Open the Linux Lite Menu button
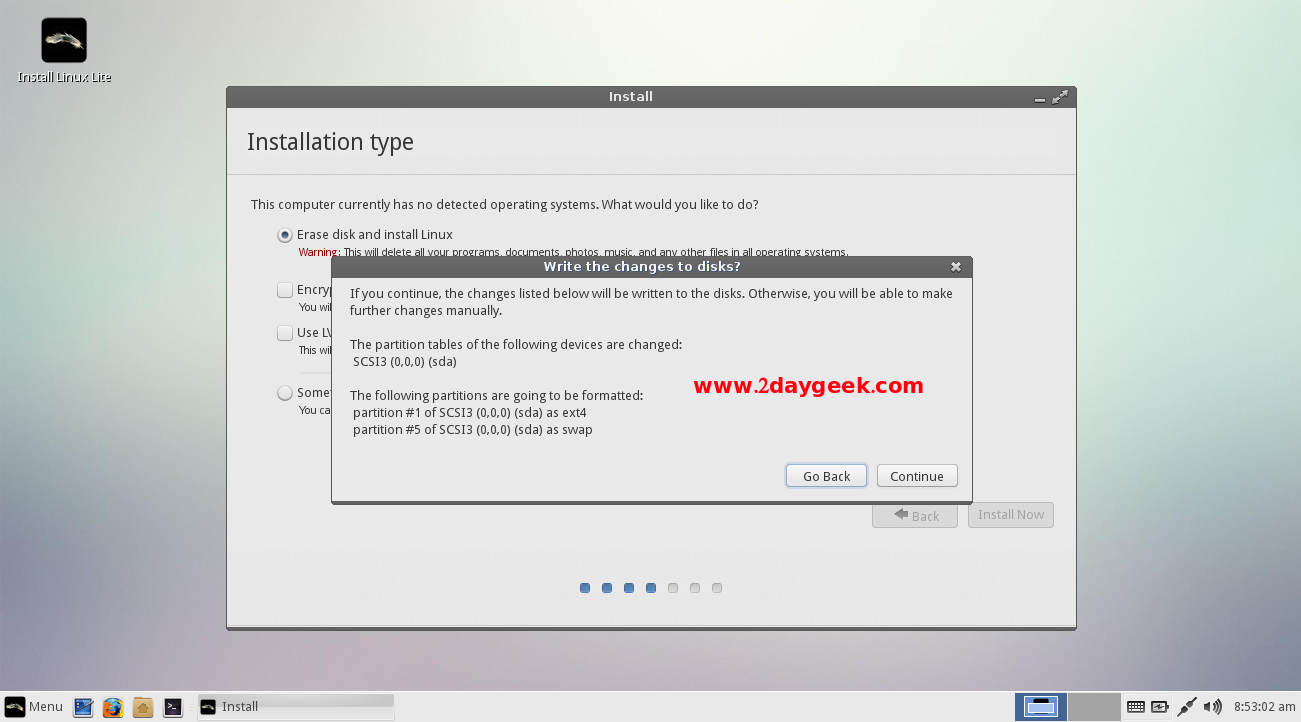 (34, 707)
